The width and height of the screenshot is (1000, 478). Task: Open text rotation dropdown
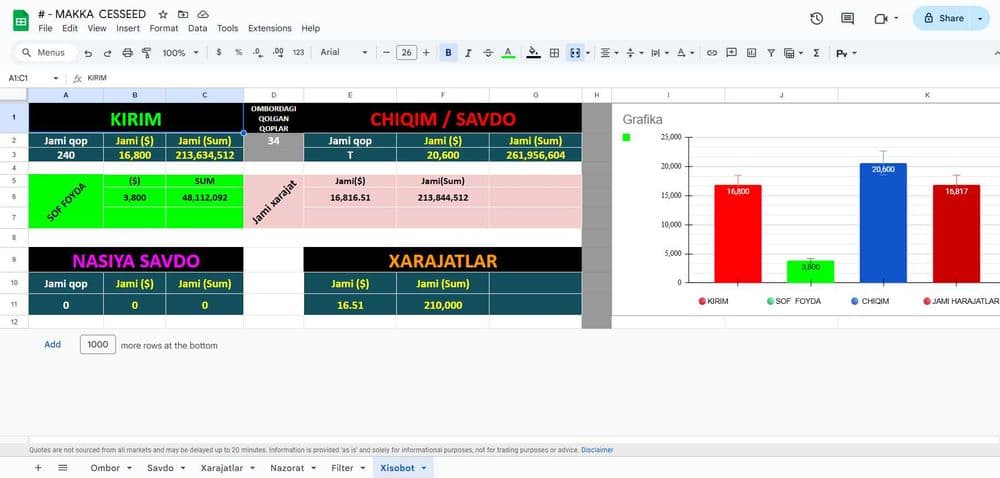click(685, 53)
